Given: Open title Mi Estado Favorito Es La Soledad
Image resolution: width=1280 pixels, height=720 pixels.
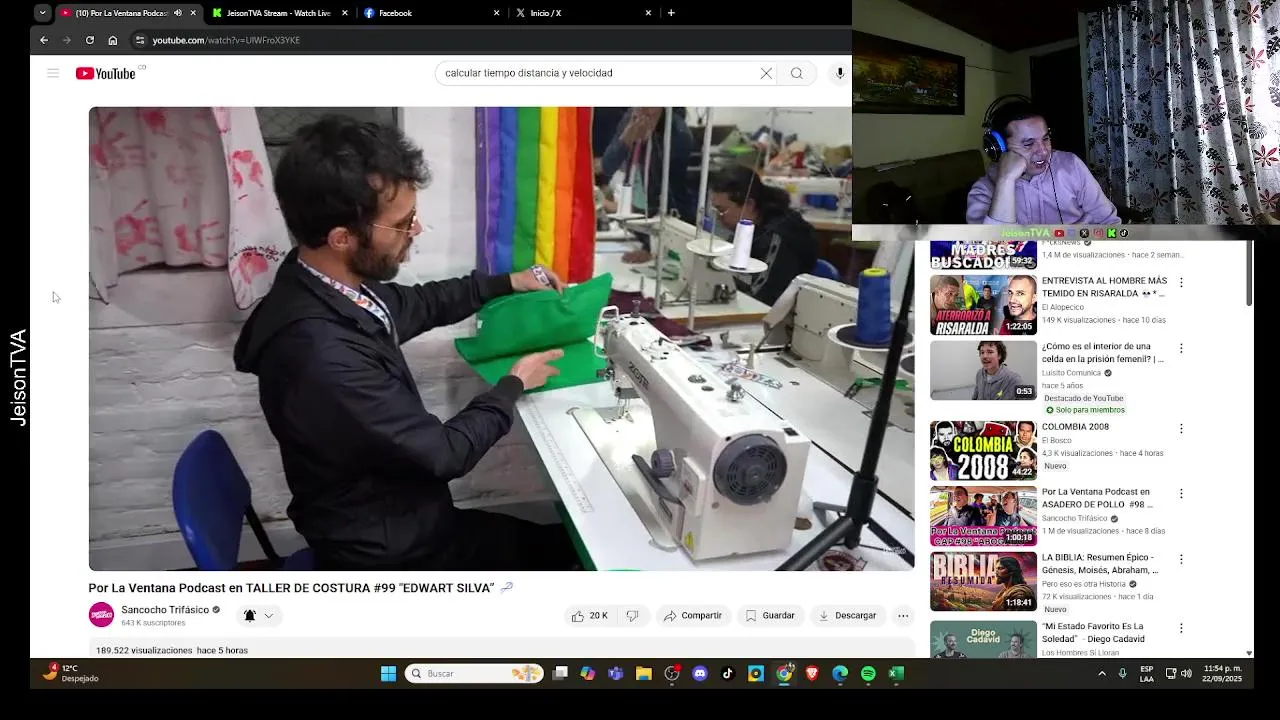Looking at the screenshot, I should click(1093, 632).
